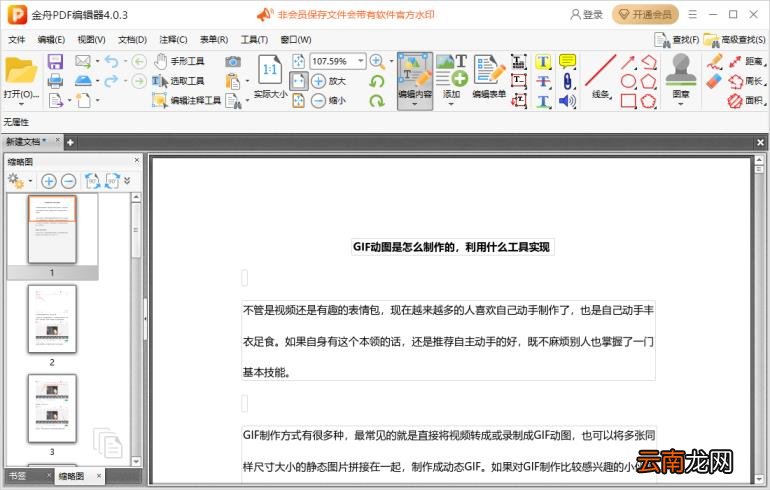Select the eraser tool
The image size is (770, 490).
coord(715,81)
